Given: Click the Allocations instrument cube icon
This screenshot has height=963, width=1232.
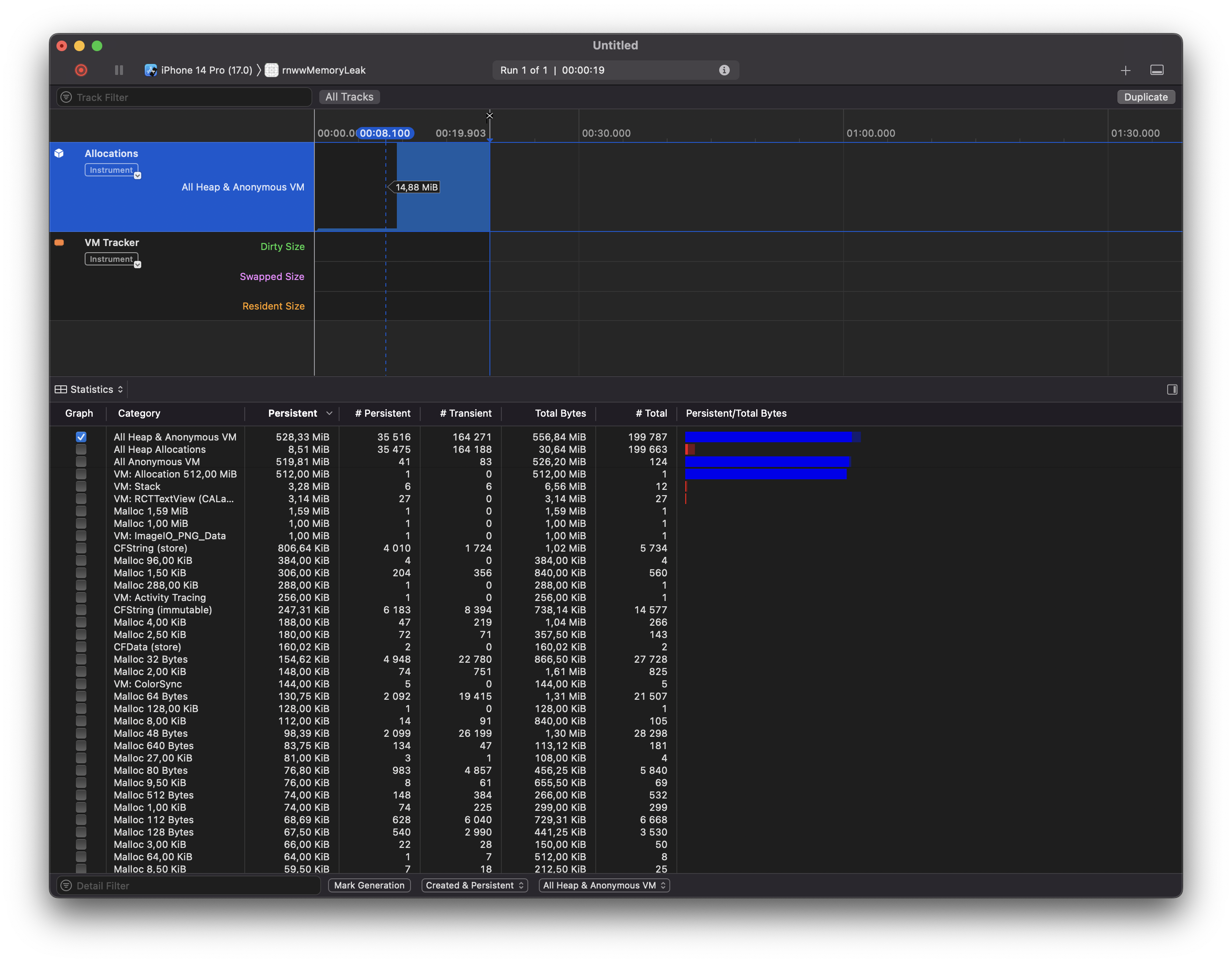Looking at the screenshot, I should click(x=59, y=153).
